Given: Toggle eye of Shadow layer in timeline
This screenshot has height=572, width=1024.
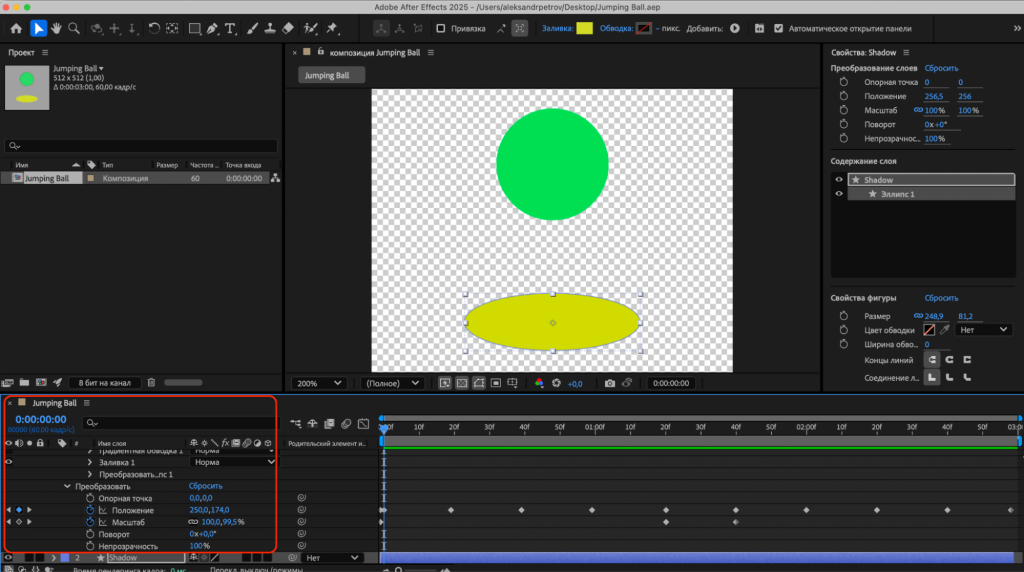Looking at the screenshot, I should 8,558.
